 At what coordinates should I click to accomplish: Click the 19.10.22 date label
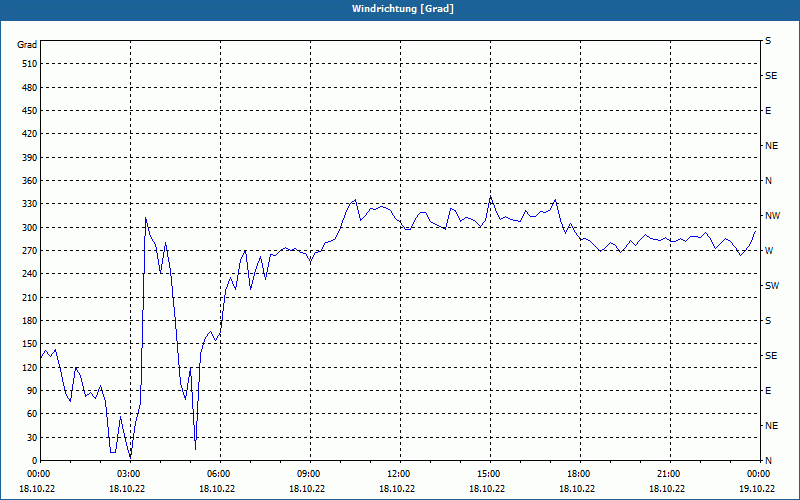tap(757, 489)
